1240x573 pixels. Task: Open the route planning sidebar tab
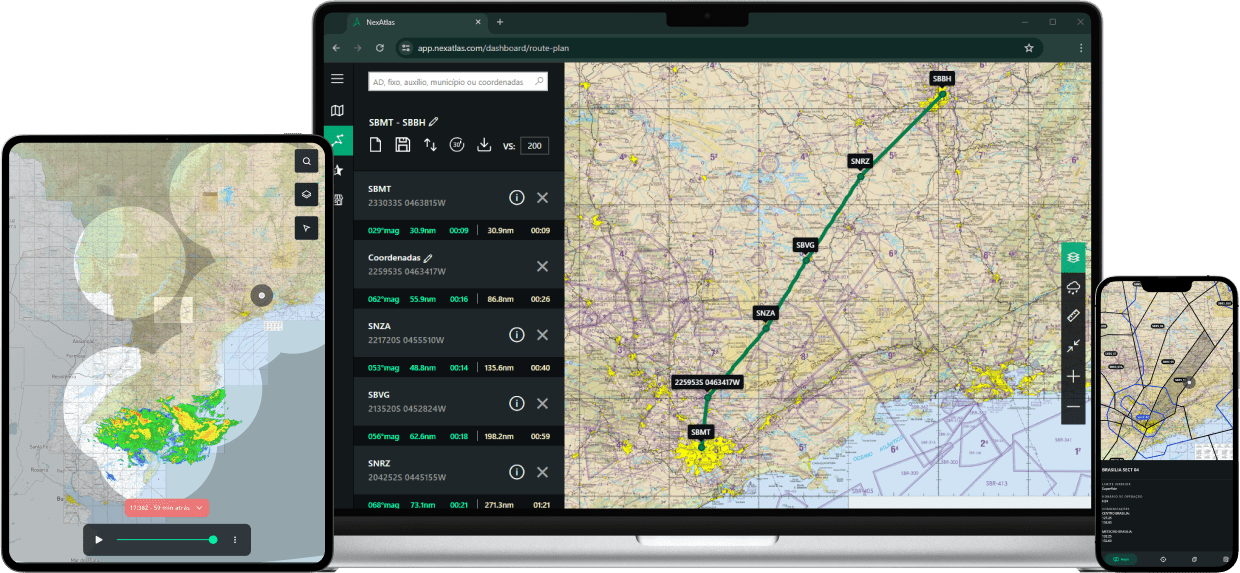[x=338, y=140]
